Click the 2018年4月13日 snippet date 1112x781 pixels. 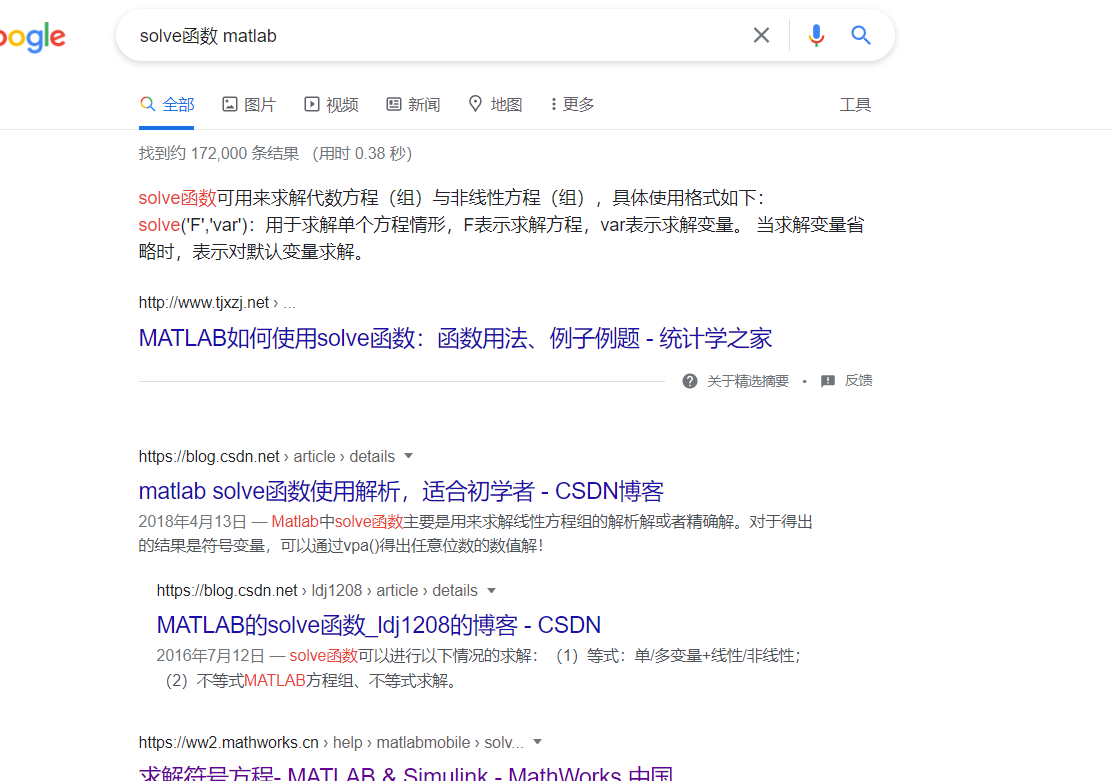coord(192,522)
